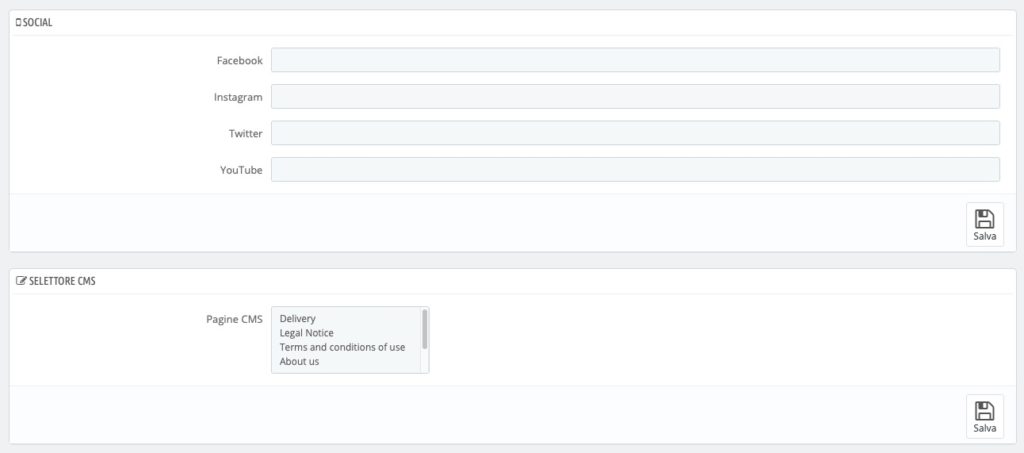This screenshot has width=1024, height=453.
Task: Click the edit pencil icon beside SELETTORE CMS
Action: [22, 281]
